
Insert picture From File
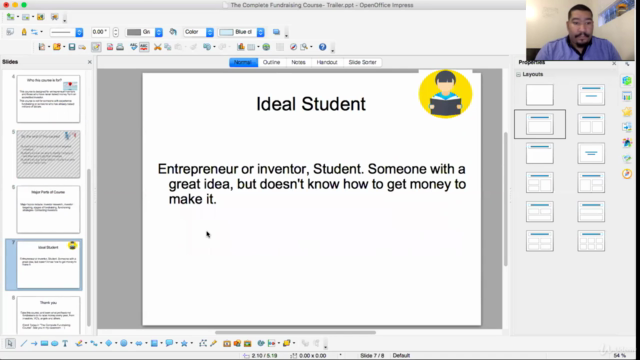(x=237, y=344)
